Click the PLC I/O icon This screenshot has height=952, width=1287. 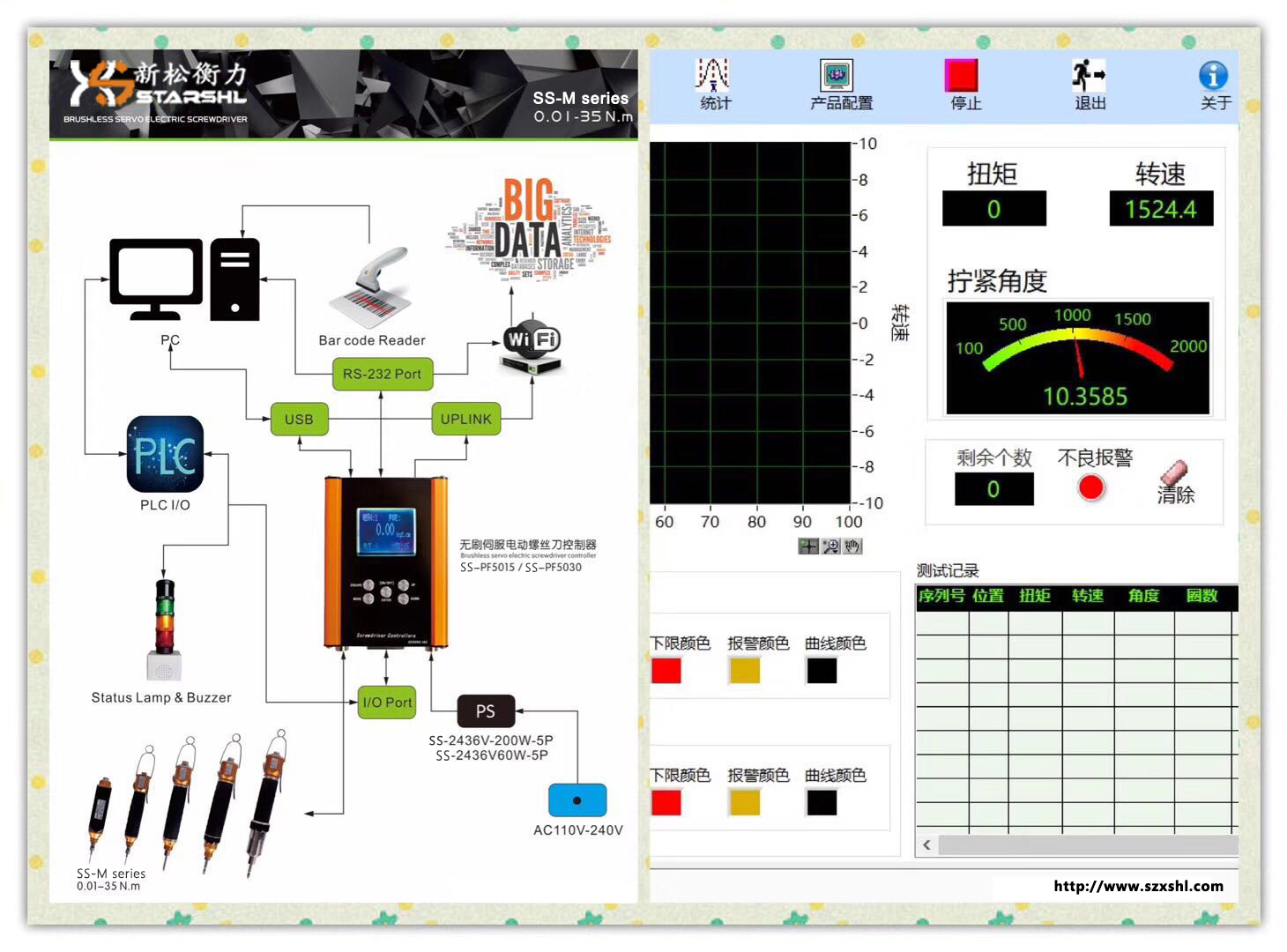165,454
